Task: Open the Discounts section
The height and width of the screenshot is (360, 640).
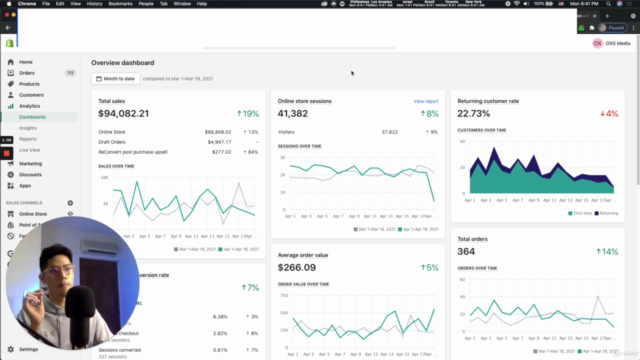Action: (30, 175)
